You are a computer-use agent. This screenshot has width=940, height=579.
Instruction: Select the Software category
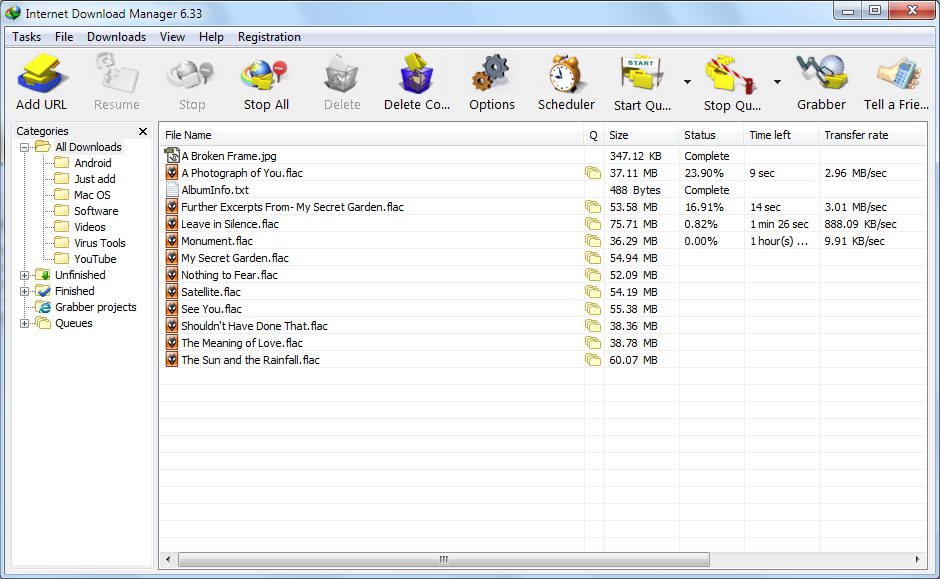96,211
